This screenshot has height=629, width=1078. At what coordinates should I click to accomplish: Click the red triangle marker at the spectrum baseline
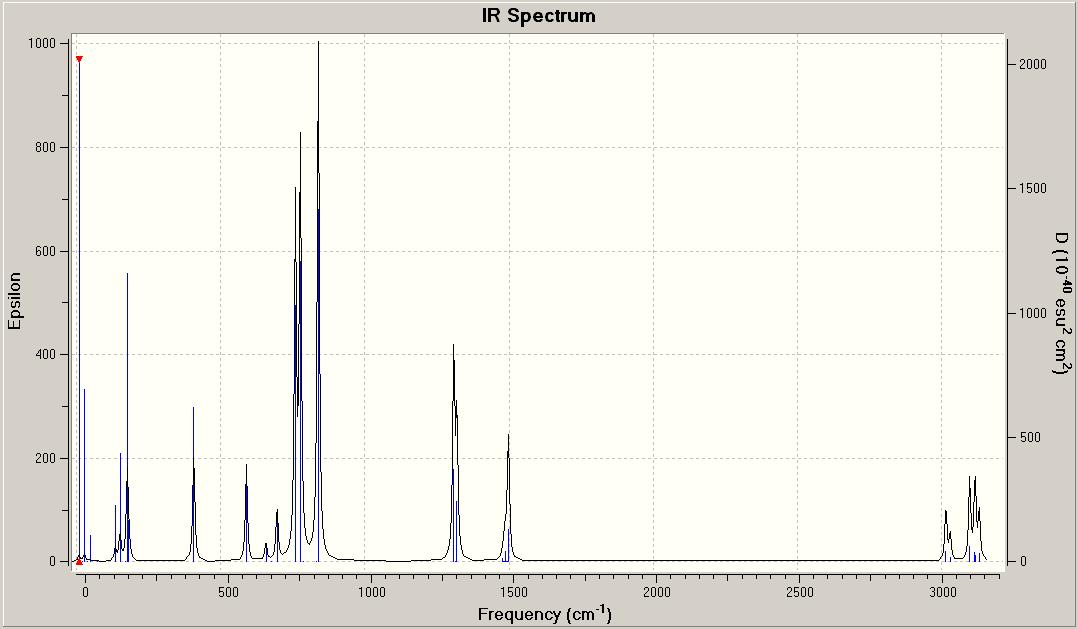coord(79,562)
